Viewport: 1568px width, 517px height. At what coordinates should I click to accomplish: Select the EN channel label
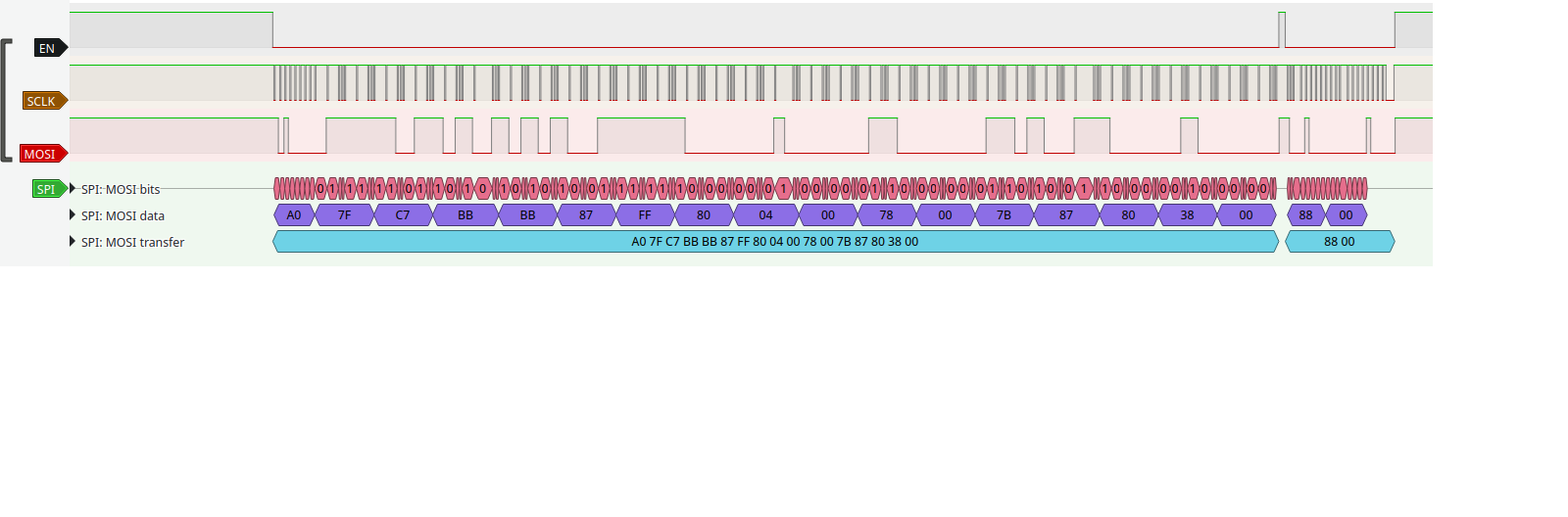[x=50, y=48]
